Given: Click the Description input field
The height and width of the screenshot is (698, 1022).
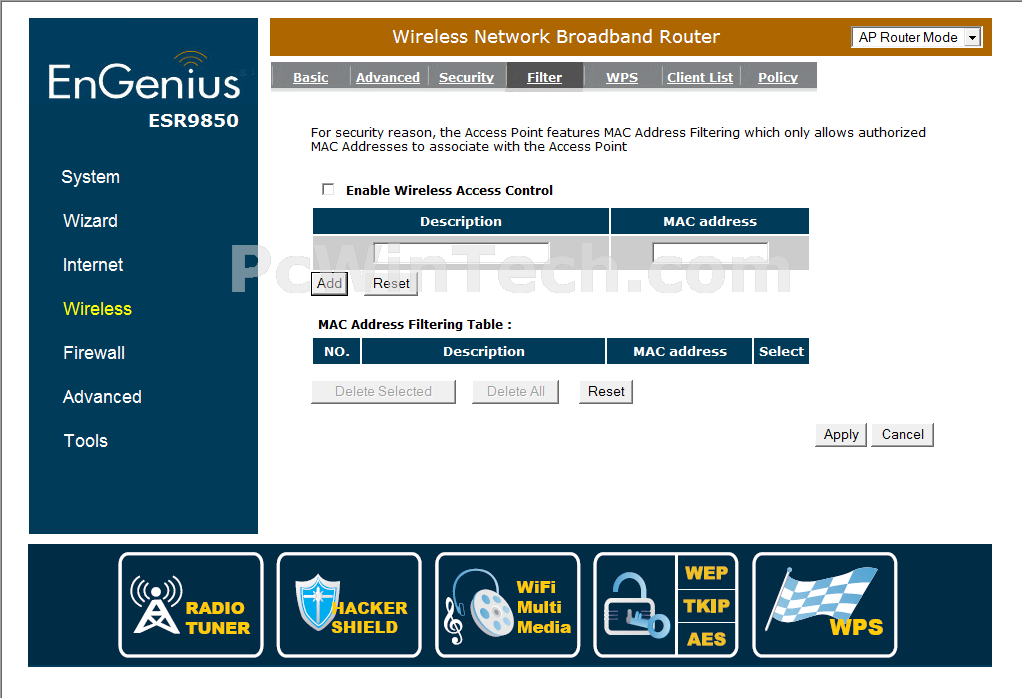Looking at the screenshot, I should click(x=461, y=253).
